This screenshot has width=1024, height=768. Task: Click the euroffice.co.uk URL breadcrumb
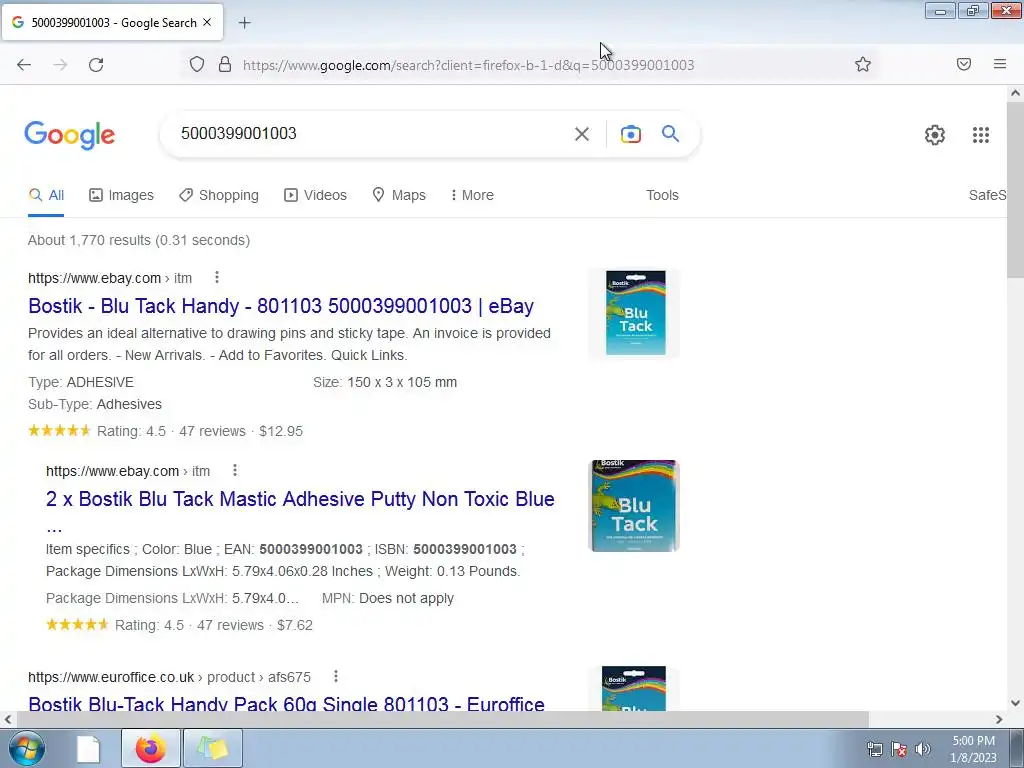pyautogui.click(x=169, y=677)
